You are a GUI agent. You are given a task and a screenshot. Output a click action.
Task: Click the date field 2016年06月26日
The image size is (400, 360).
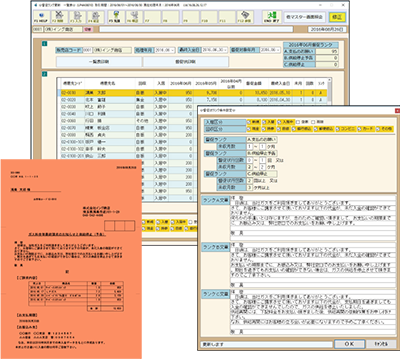(x=327, y=29)
